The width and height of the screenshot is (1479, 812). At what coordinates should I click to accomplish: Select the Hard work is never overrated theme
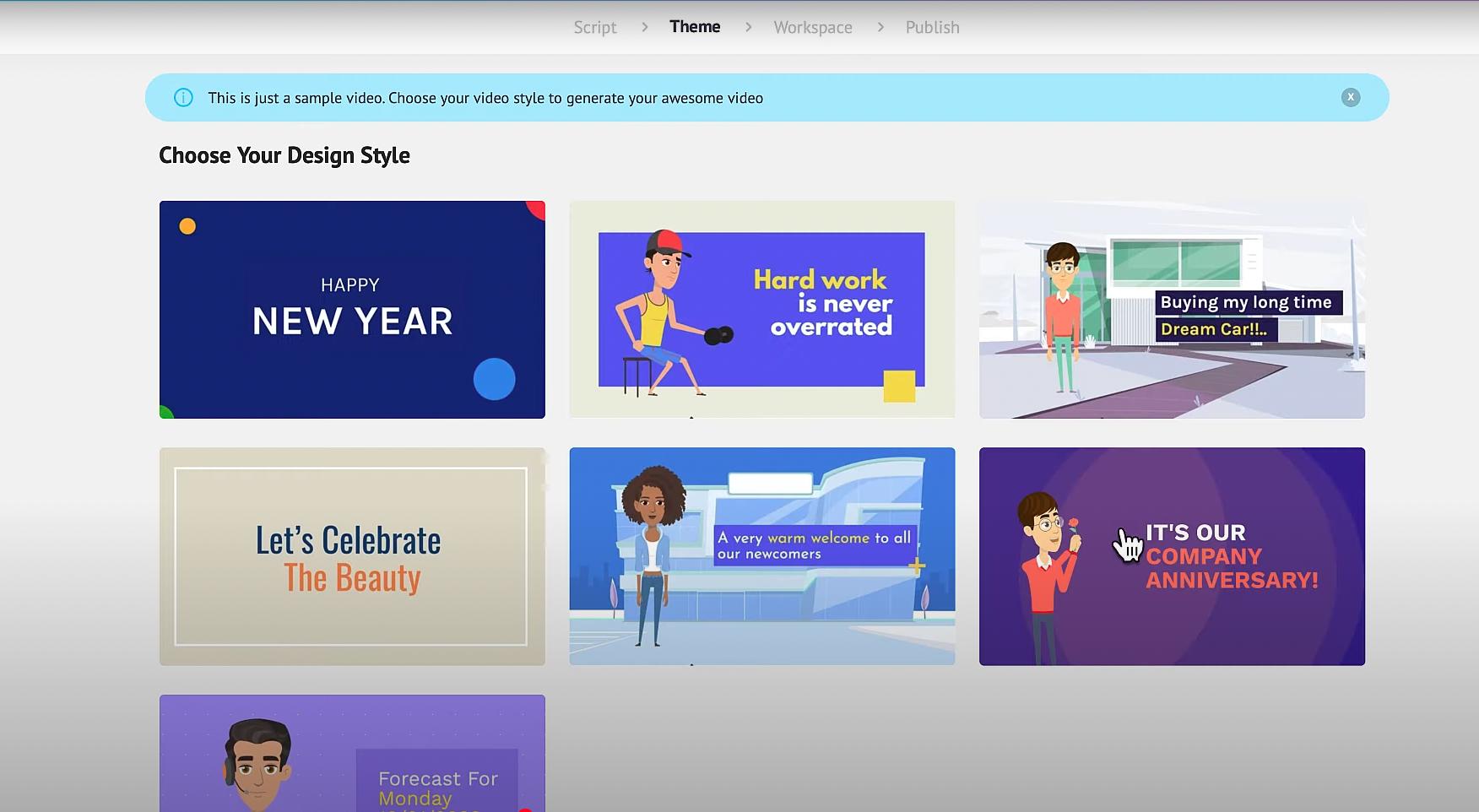[761, 309]
